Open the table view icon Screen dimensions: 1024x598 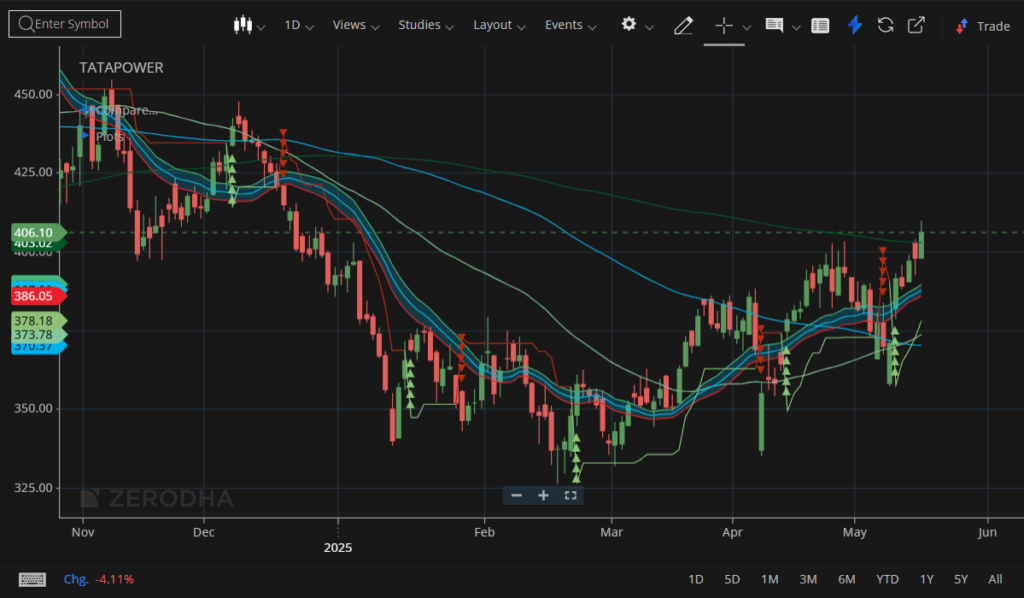(820, 25)
